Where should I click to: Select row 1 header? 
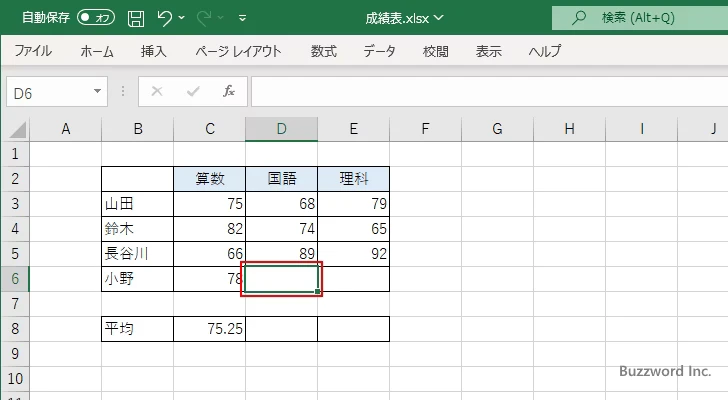15,154
